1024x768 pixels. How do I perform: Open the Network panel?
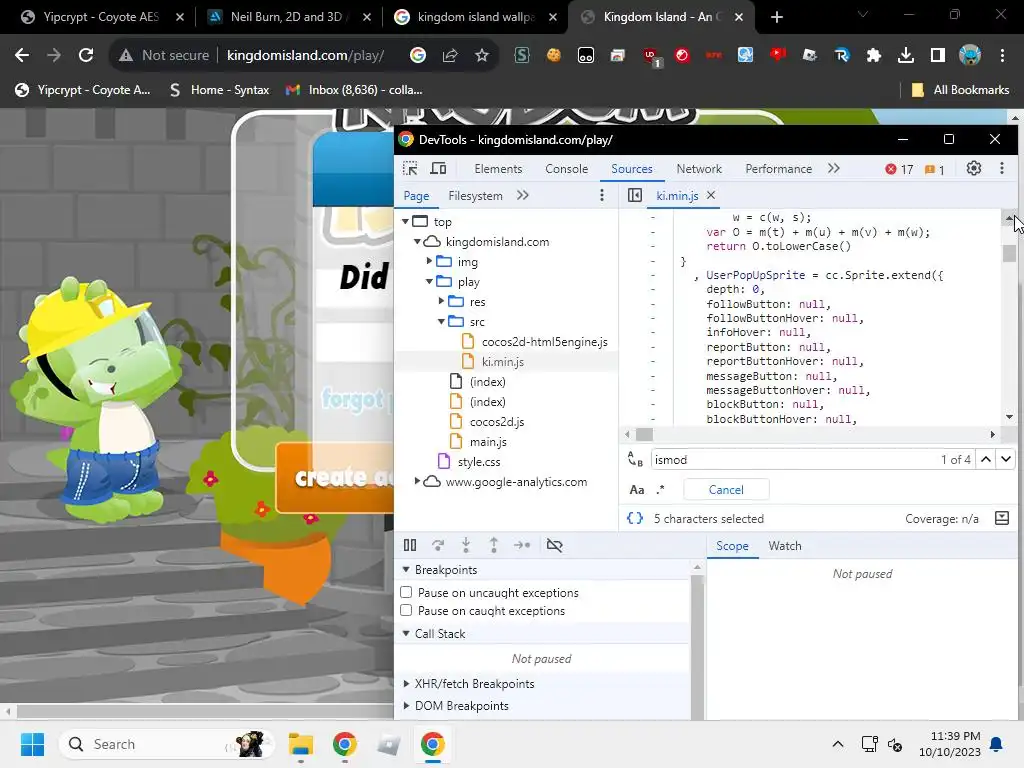point(699,168)
